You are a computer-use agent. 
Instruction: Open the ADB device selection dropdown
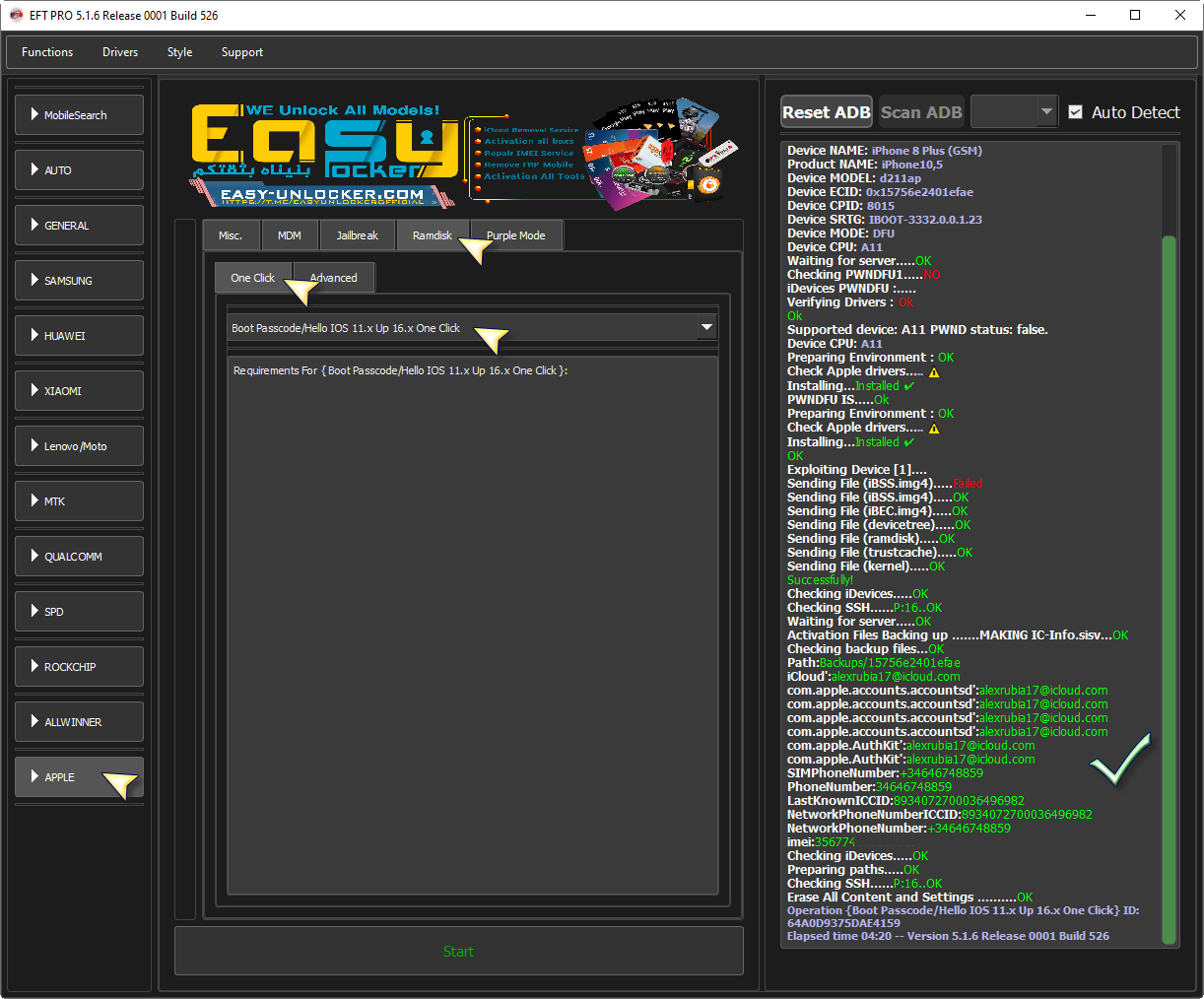pos(1014,112)
